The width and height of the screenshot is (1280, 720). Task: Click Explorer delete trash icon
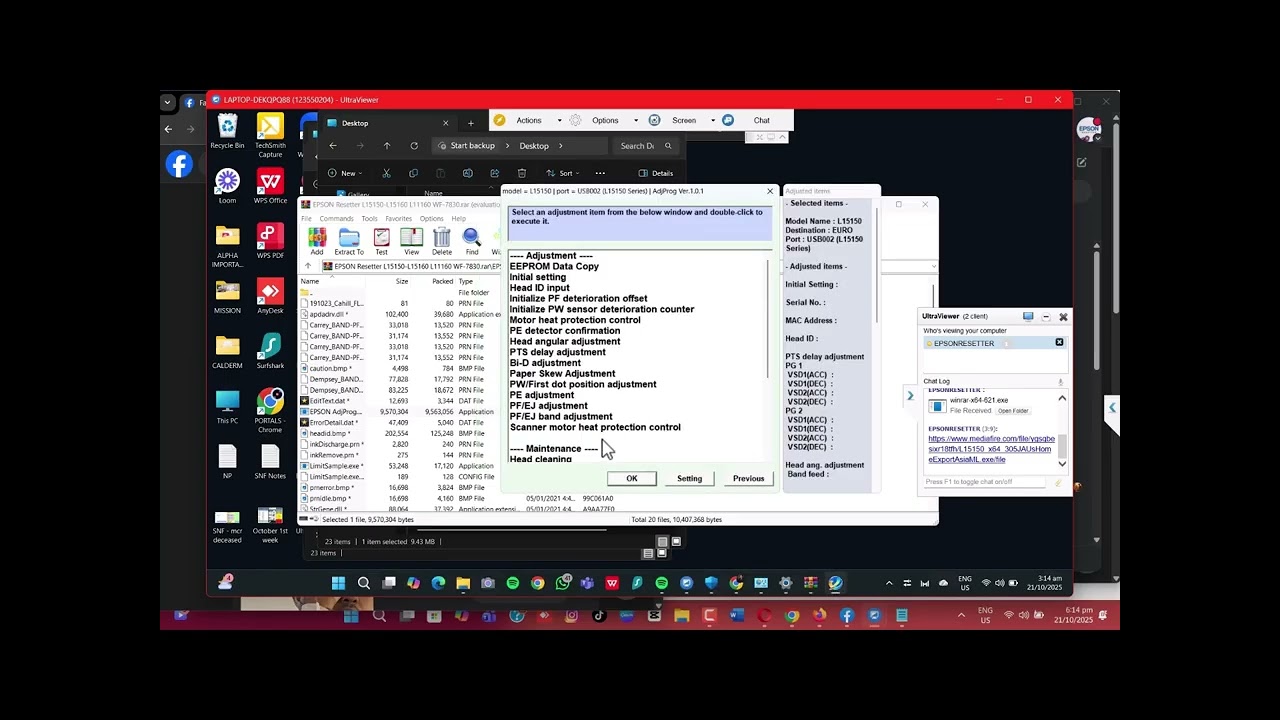point(521,173)
